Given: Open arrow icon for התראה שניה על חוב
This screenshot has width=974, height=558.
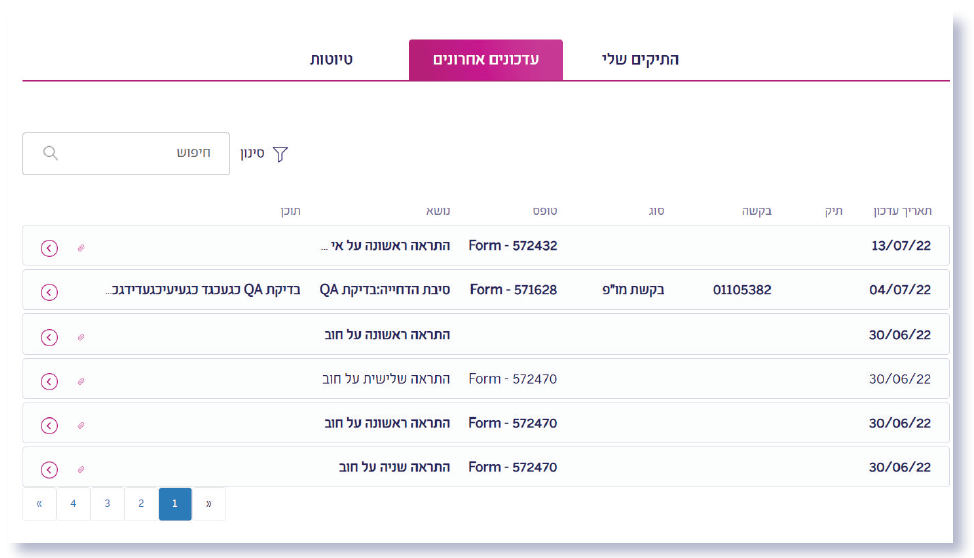Looking at the screenshot, I should point(49,468).
